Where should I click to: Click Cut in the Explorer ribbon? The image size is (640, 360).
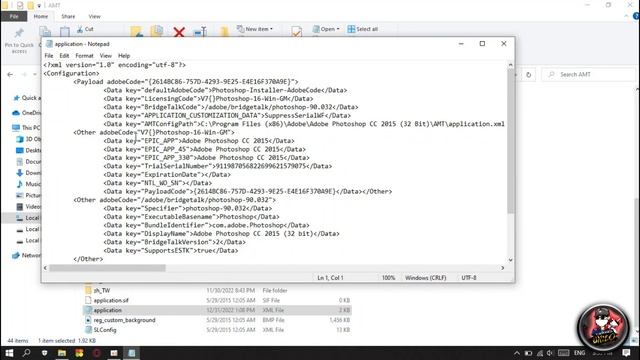click(x=85, y=29)
